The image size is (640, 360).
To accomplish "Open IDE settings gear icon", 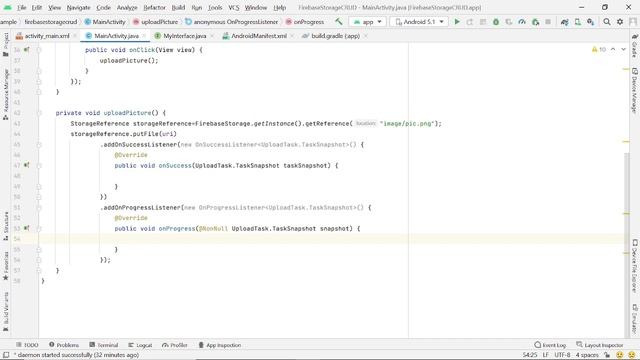I will point(620,22).
